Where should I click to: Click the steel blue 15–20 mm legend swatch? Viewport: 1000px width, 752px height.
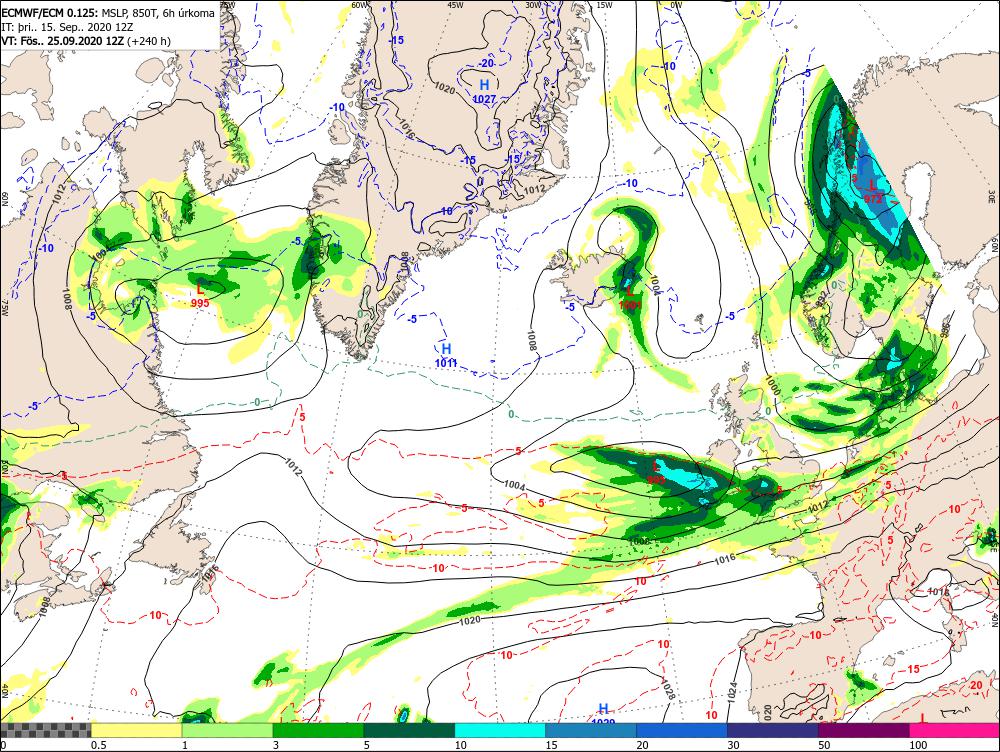pyautogui.click(x=591, y=730)
